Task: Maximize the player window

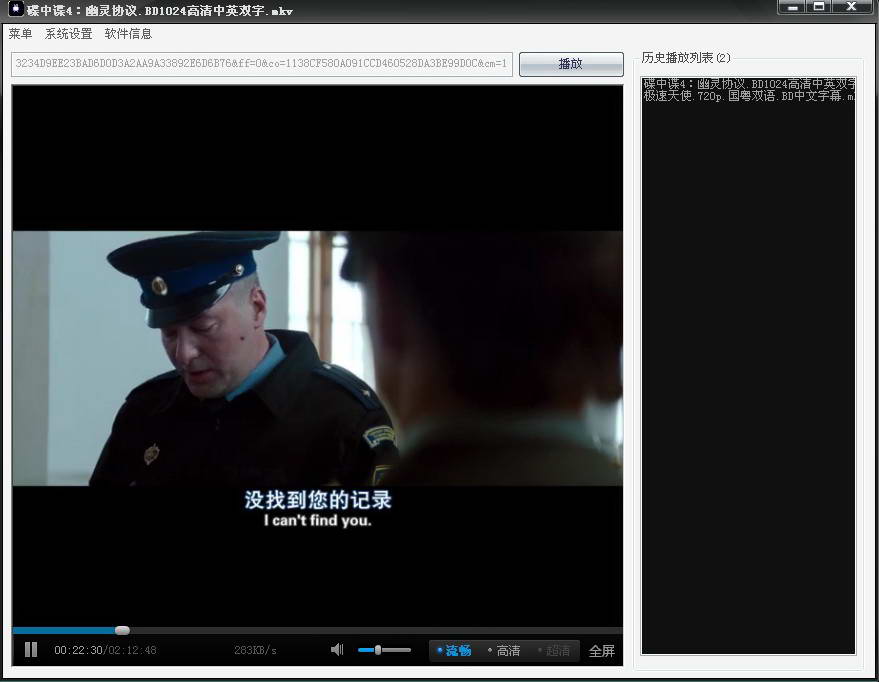Action: [819, 7]
